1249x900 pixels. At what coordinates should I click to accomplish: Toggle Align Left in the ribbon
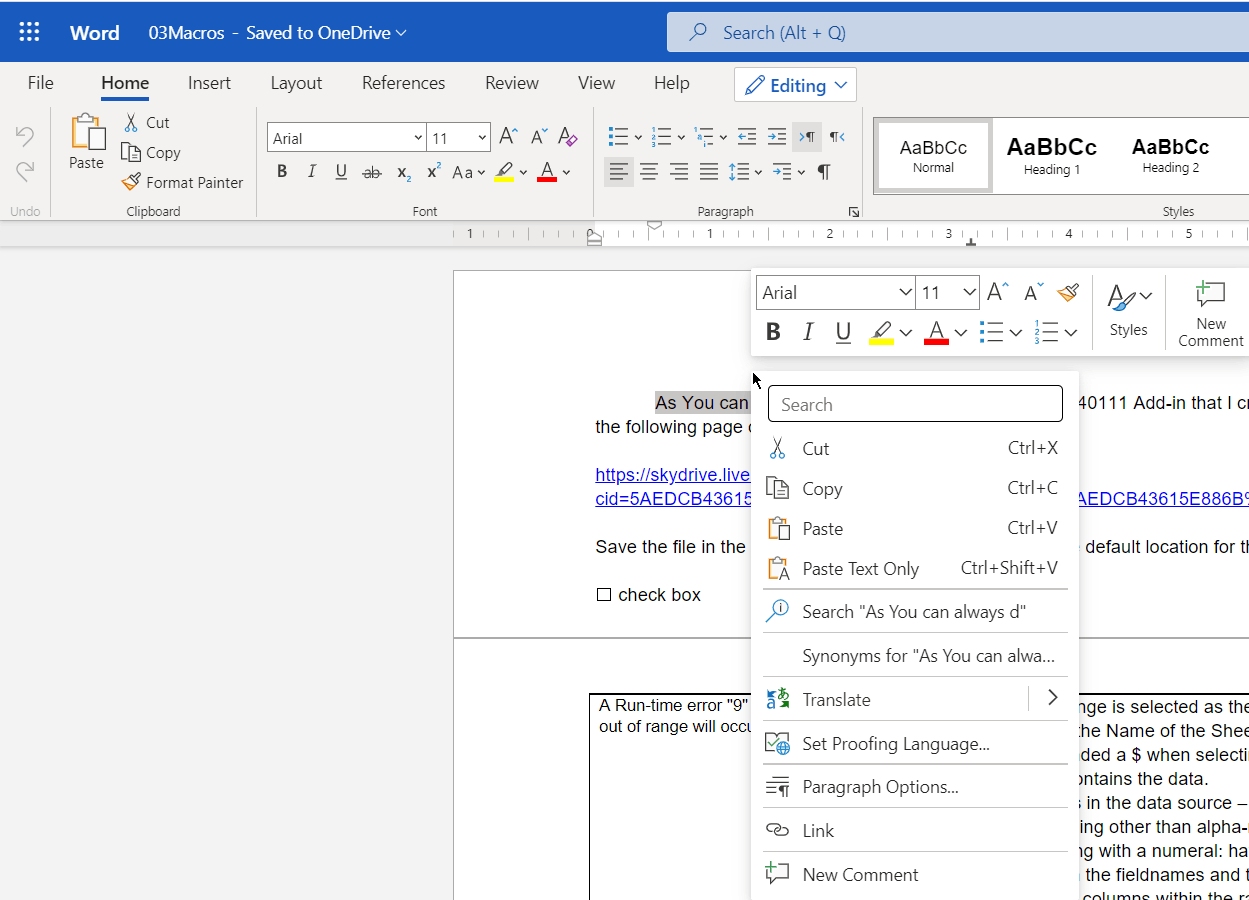coord(619,172)
